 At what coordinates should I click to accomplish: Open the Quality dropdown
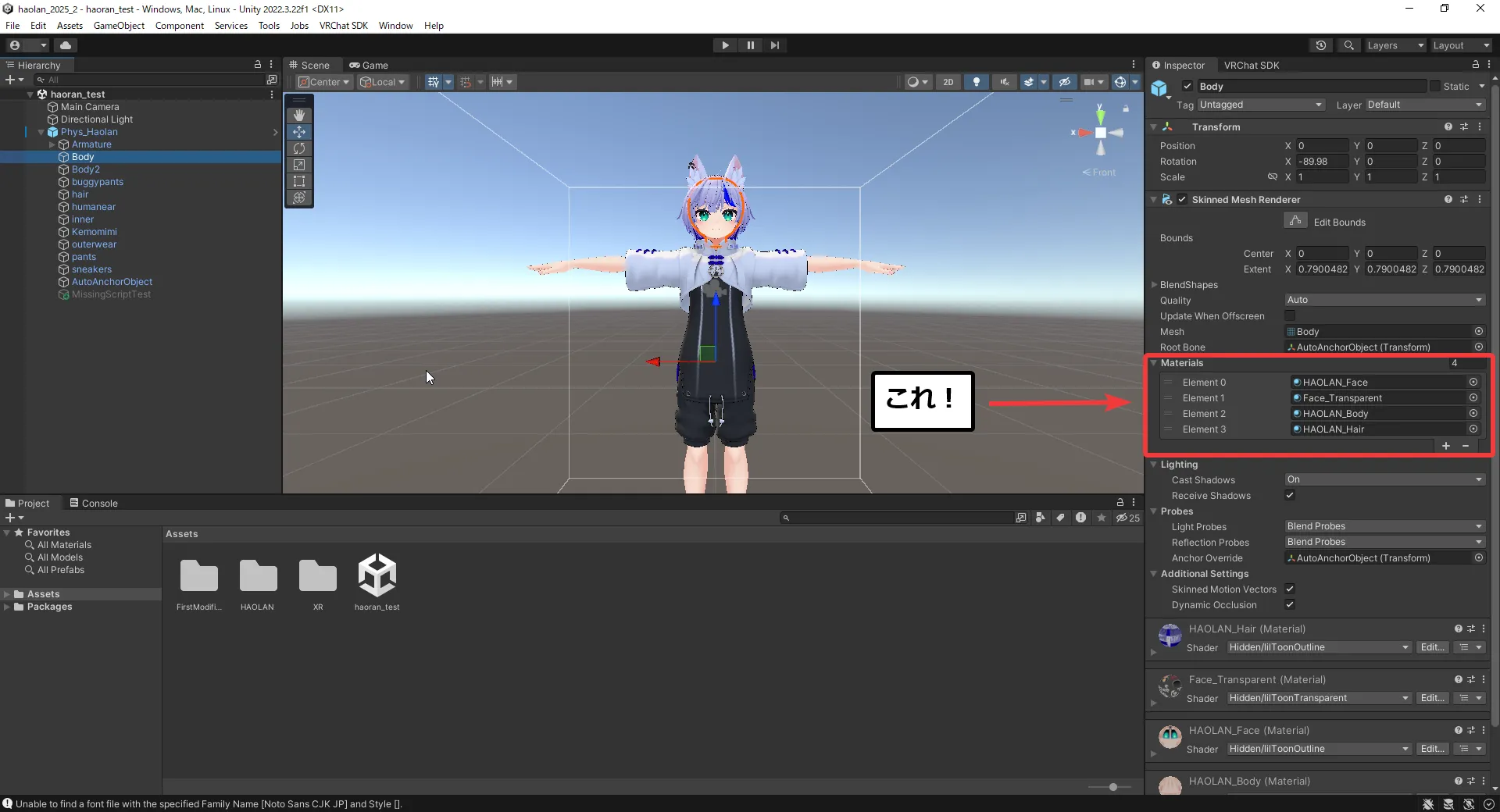point(1384,300)
